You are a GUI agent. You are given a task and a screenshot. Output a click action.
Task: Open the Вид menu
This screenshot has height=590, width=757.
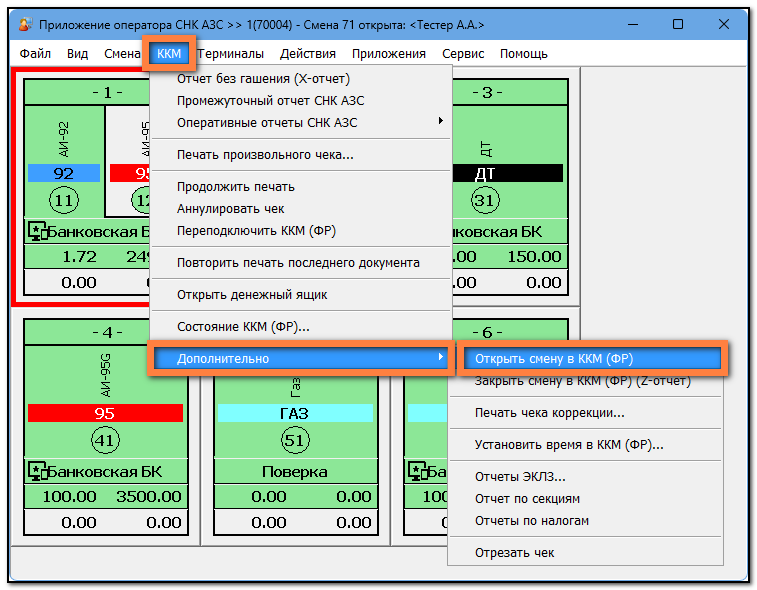[x=77, y=54]
